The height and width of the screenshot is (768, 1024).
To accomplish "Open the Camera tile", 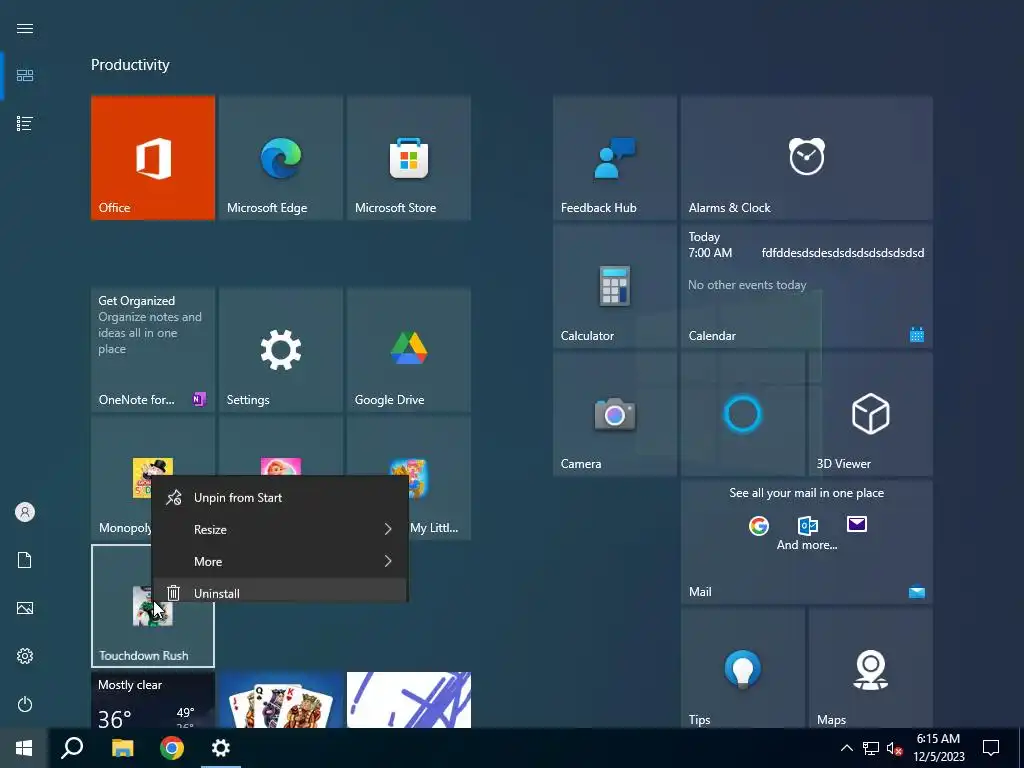I will pyautogui.click(x=615, y=413).
